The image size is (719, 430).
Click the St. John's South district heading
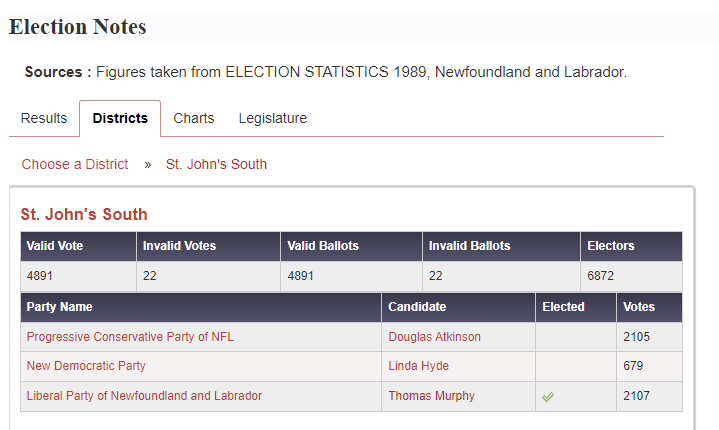click(84, 215)
